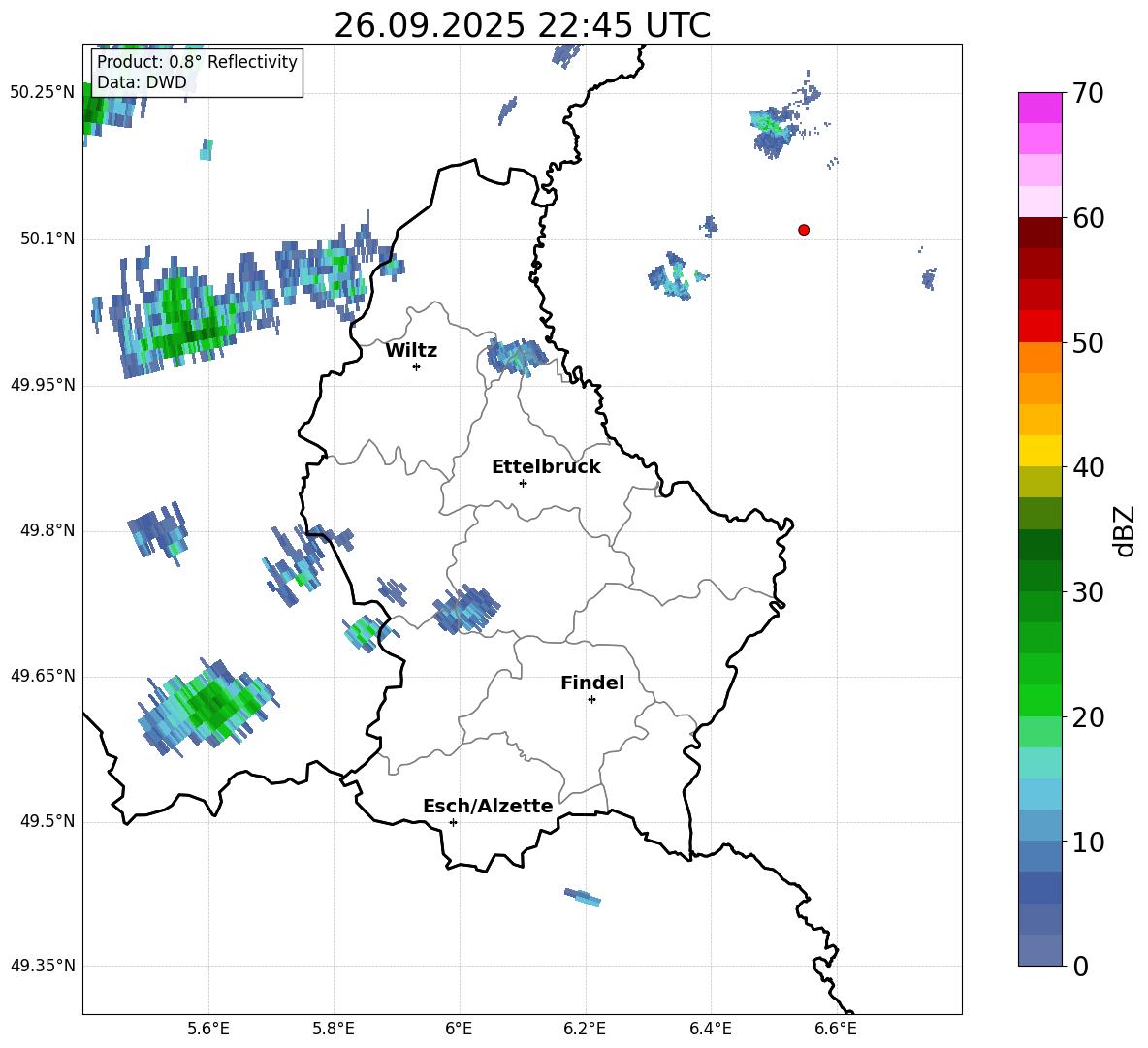This screenshot has width=1148, height=1048.
Task: Click the 10 tick on colorbar
Action: click(1088, 842)
